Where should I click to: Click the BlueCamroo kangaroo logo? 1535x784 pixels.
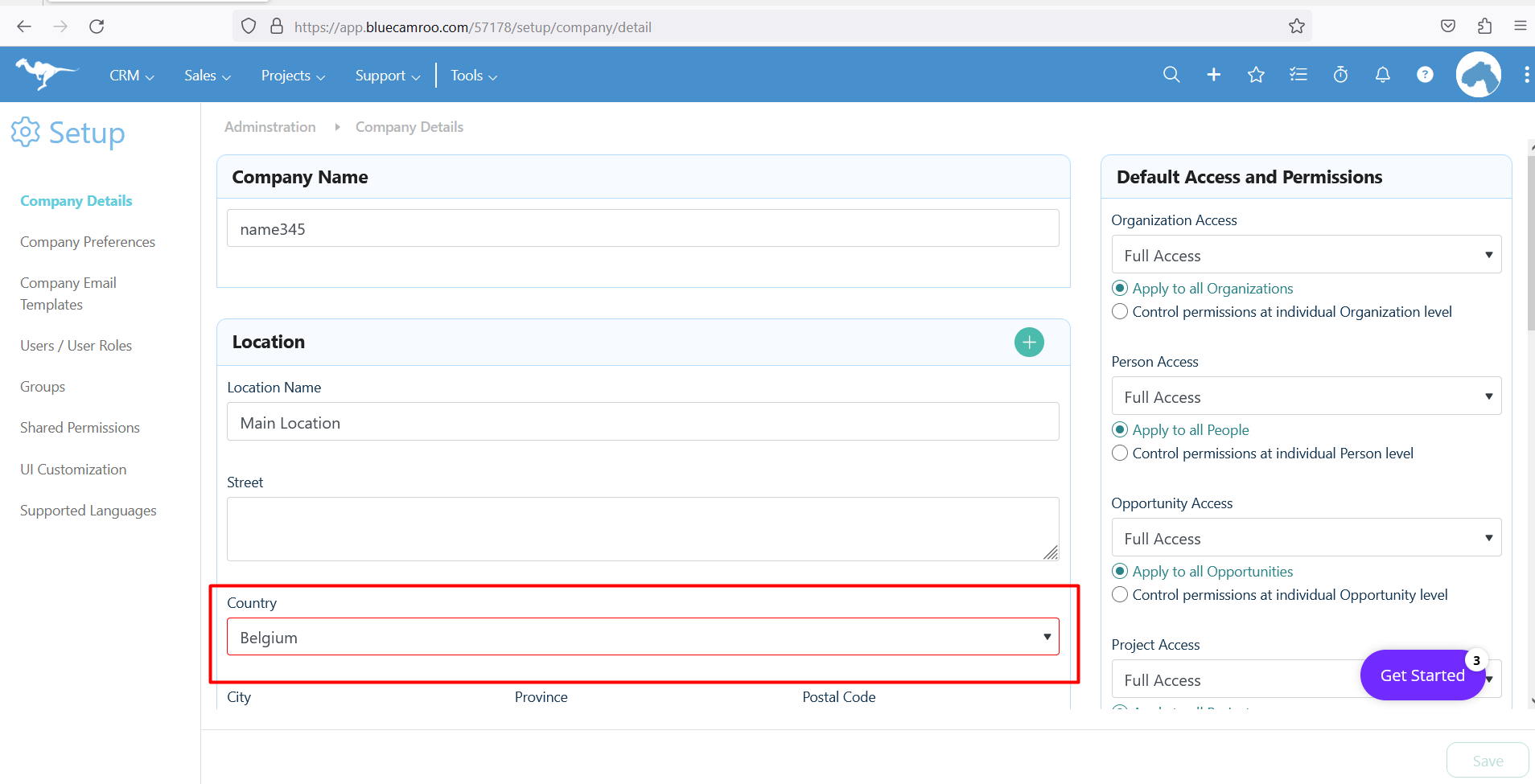point(47,74)
